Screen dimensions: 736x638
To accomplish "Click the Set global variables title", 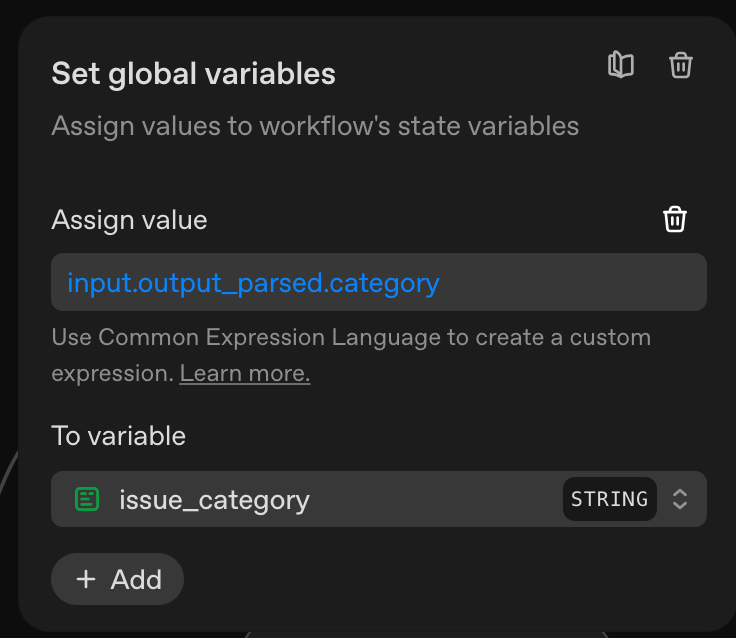I will click(x=193, y=73).
